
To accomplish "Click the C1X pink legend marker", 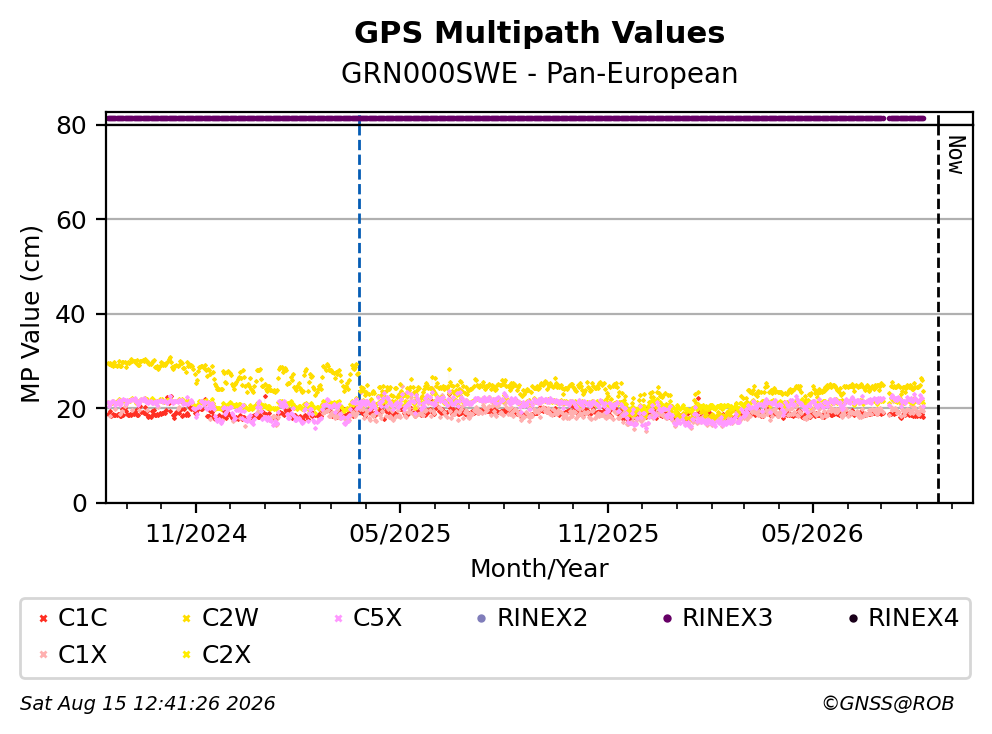I will pos(43,655).
